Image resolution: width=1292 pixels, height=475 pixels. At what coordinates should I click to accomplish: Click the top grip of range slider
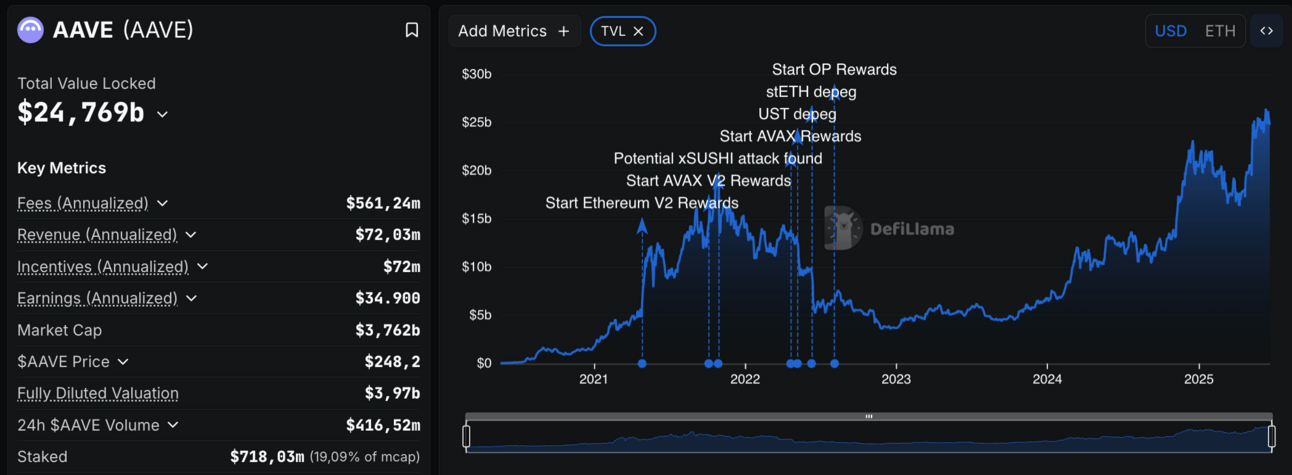click(x=869, y=416)
